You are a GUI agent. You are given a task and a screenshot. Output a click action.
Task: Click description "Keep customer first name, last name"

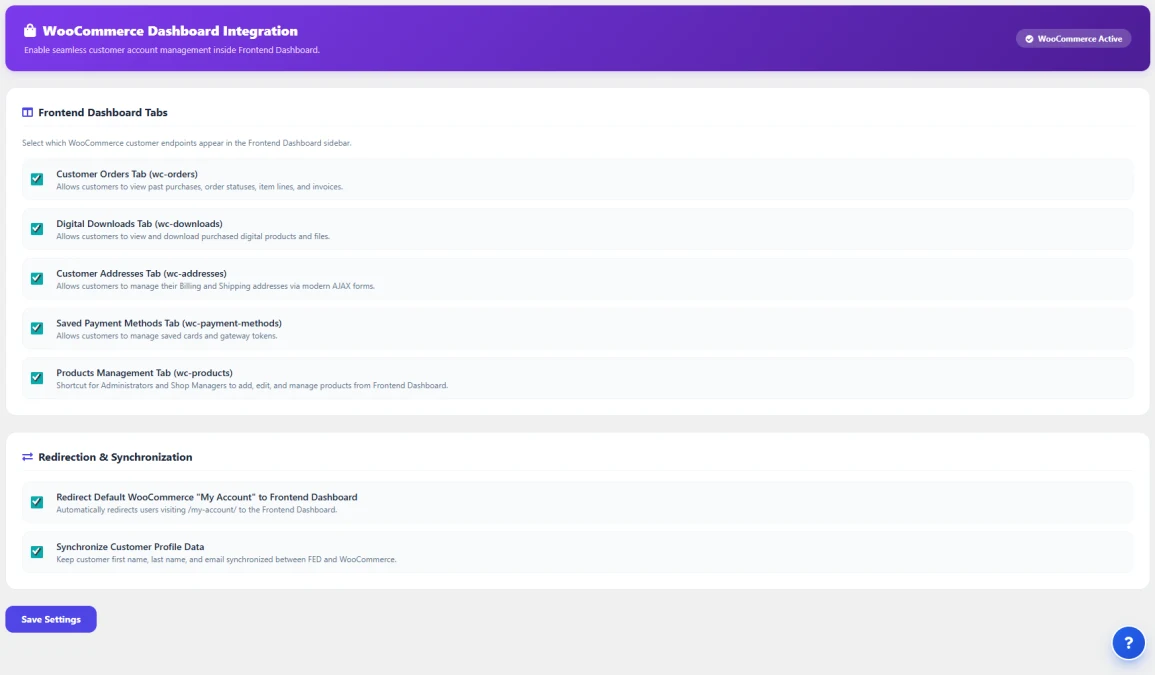click(226, 559)
